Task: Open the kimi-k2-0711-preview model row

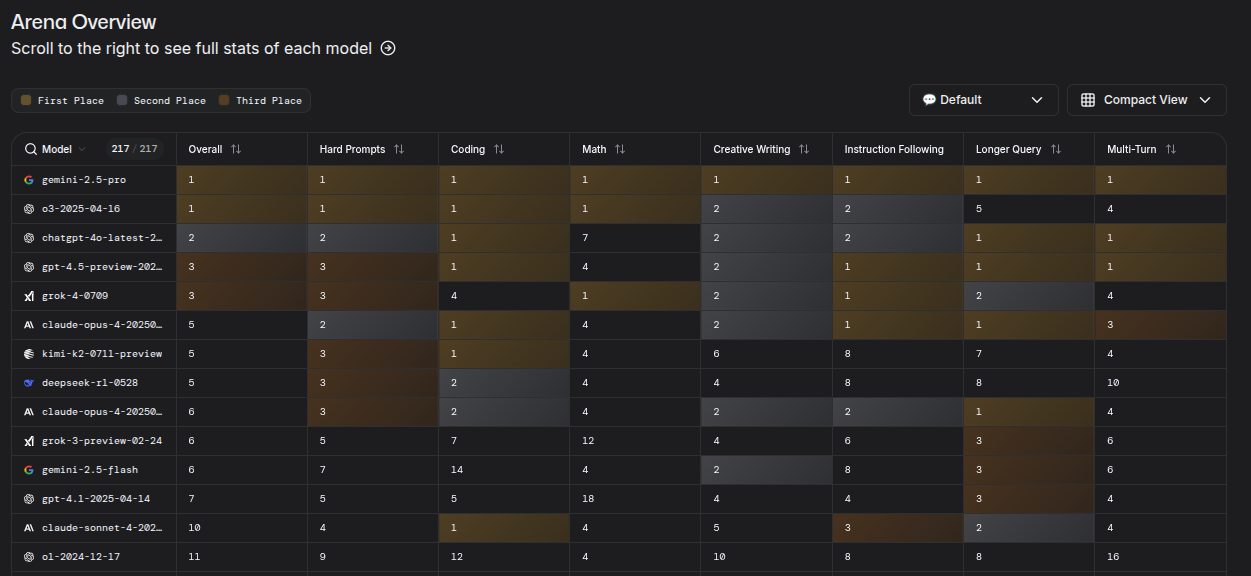Action: click(x=94, y=354)
